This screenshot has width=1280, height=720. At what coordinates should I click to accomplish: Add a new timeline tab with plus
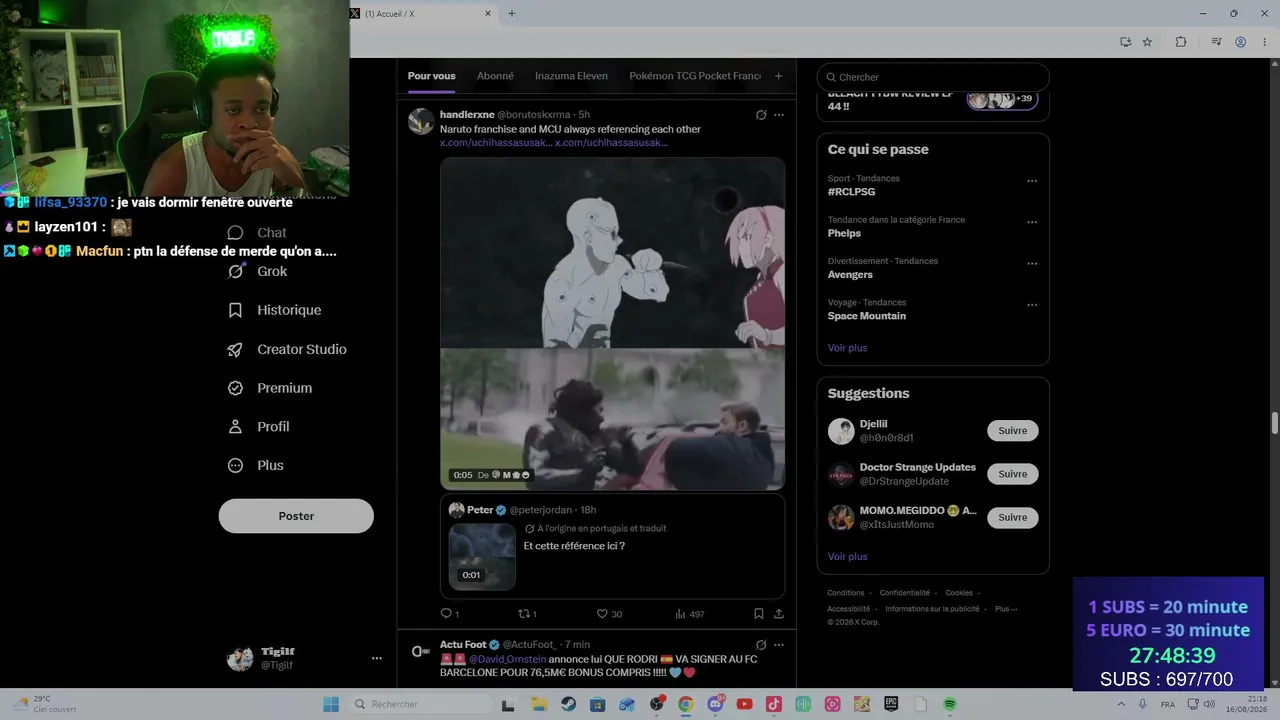(x=778, y=76)
